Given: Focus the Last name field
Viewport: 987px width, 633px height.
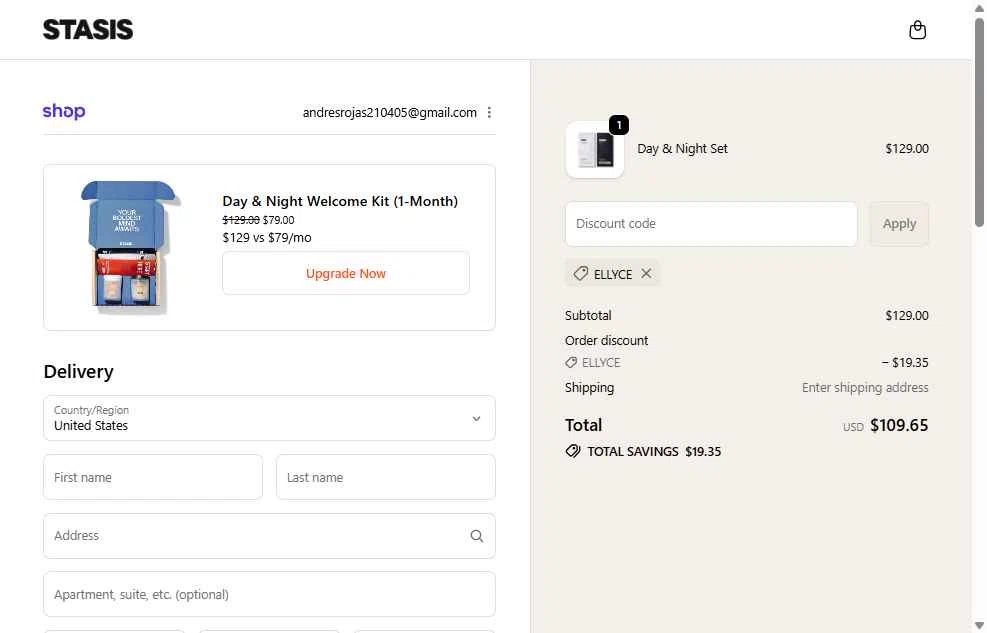Looking at the screenshot, I should [386, 477].
